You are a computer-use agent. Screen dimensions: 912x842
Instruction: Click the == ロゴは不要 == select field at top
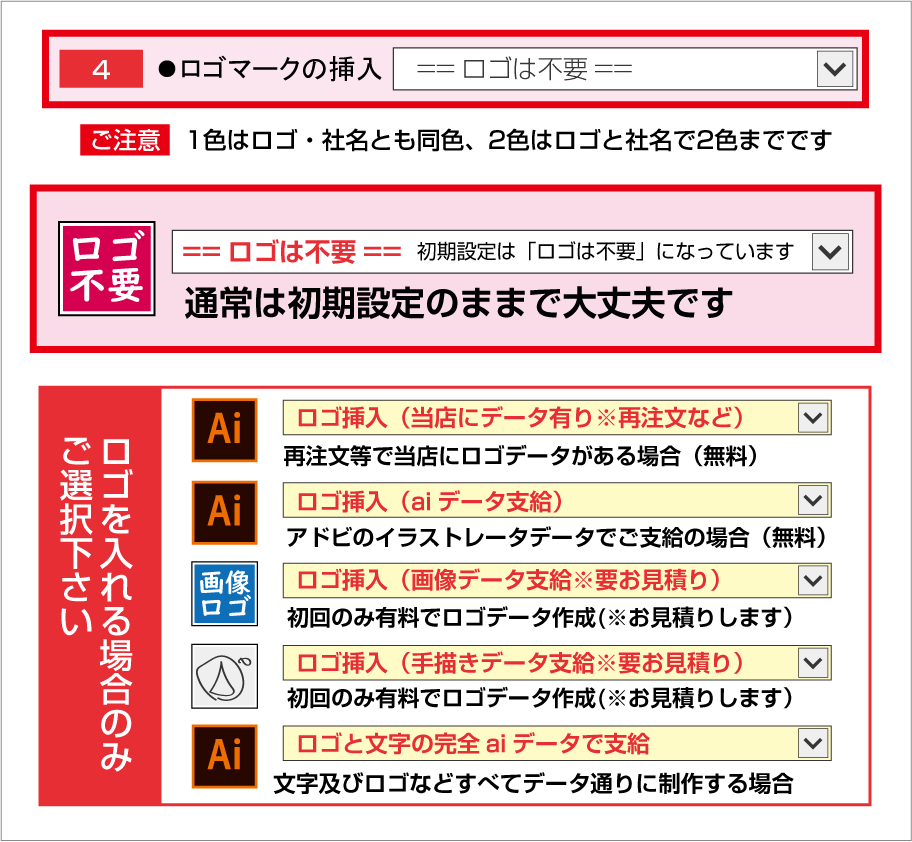tap(625, 69)
